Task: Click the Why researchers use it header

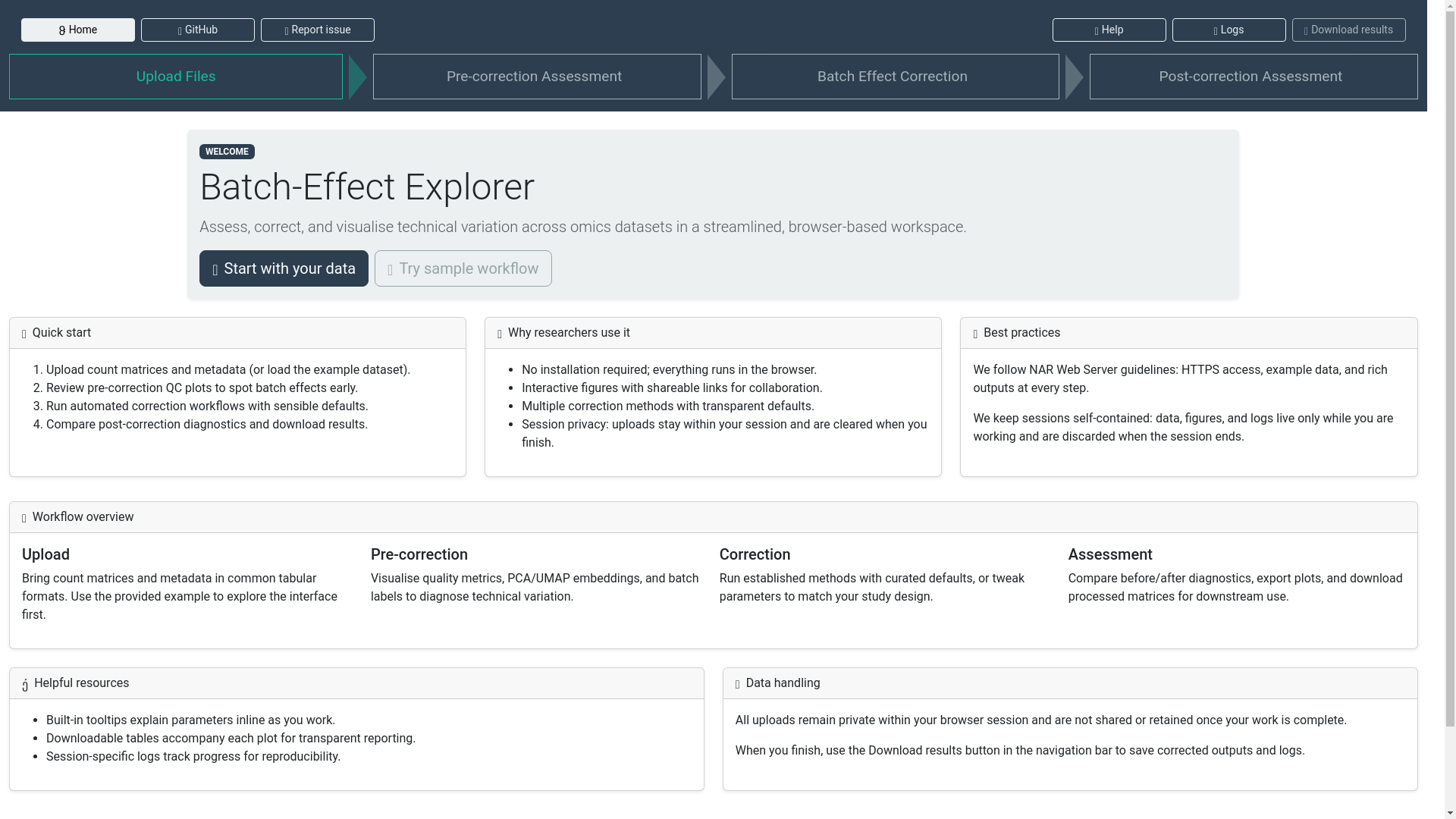Action: click(x=713, y=333)
